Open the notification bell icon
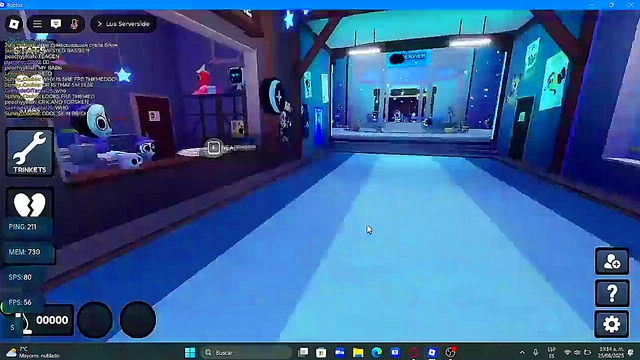The width and height of the screenshot is (640, 360). pos(631,353)
